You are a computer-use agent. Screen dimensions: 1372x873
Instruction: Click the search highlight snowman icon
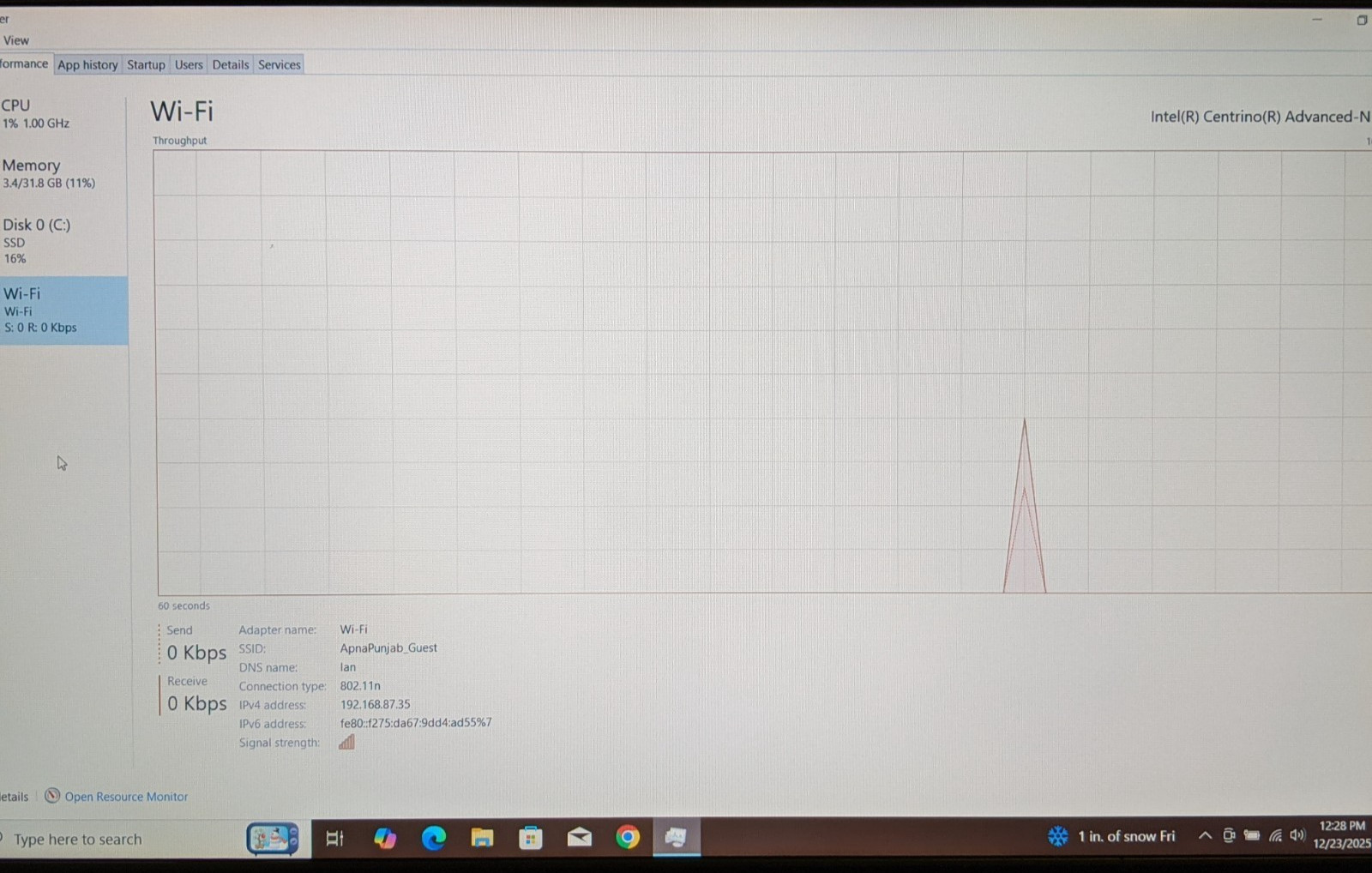click(272, 839)
